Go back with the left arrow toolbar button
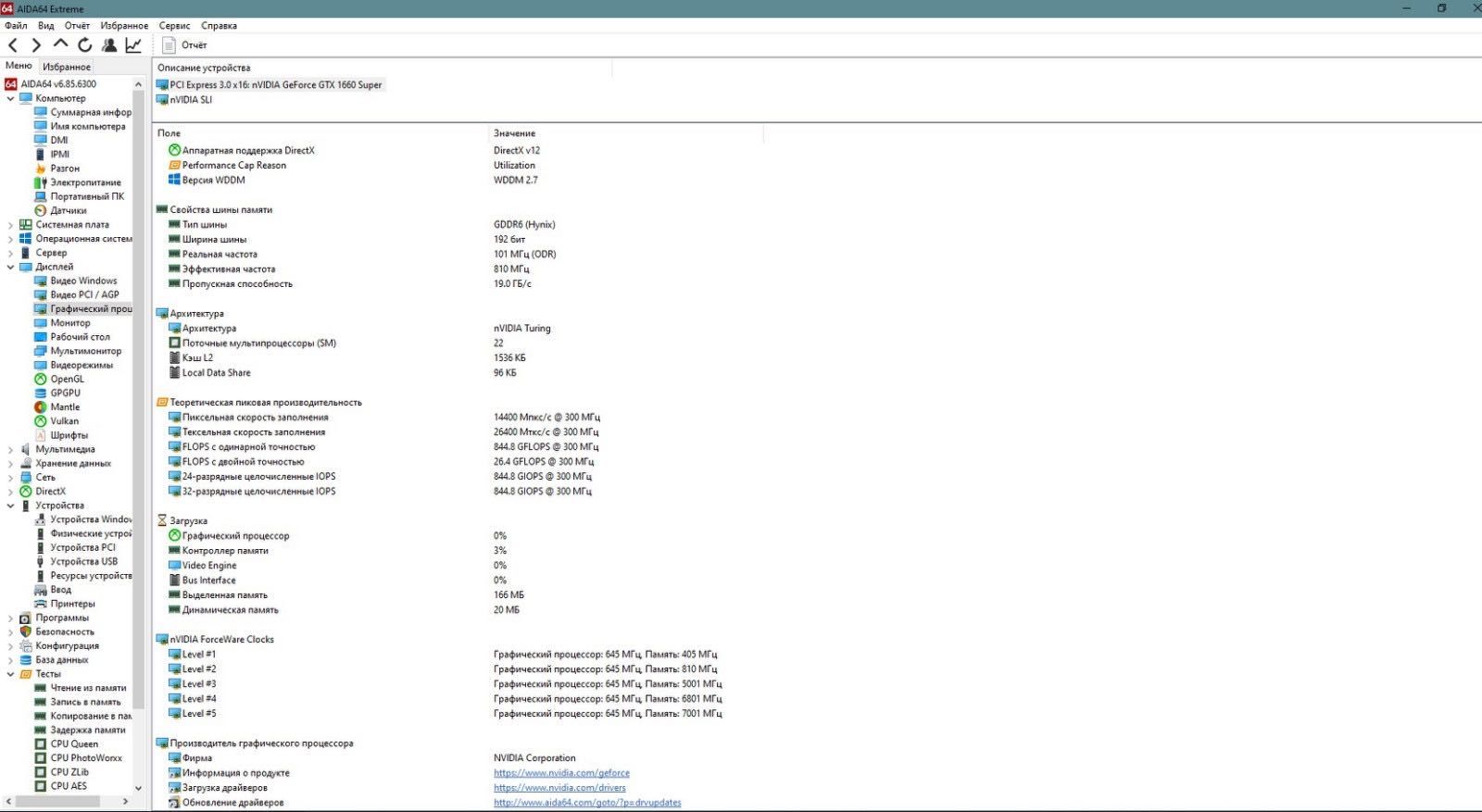The height and width of the screenshot is (812, 1482). (x=13, y=44)
